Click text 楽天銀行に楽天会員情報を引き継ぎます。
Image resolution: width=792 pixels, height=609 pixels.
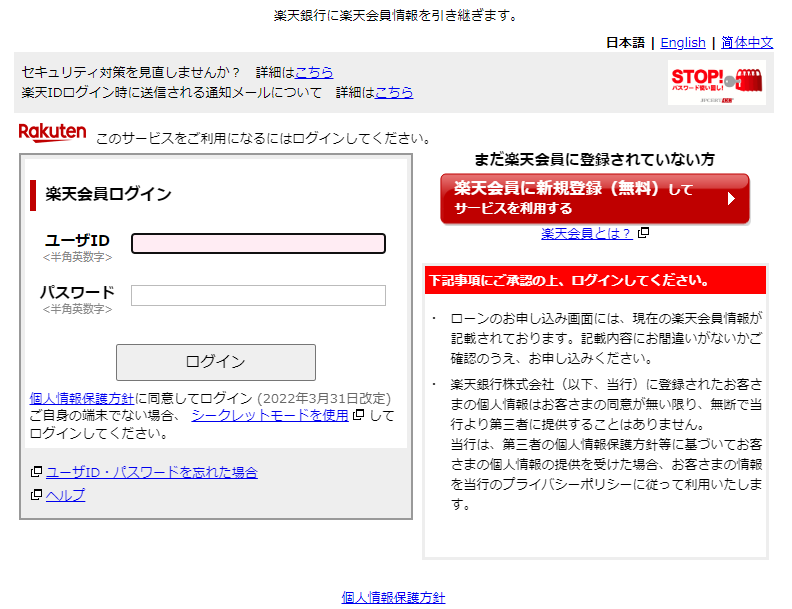396,16
